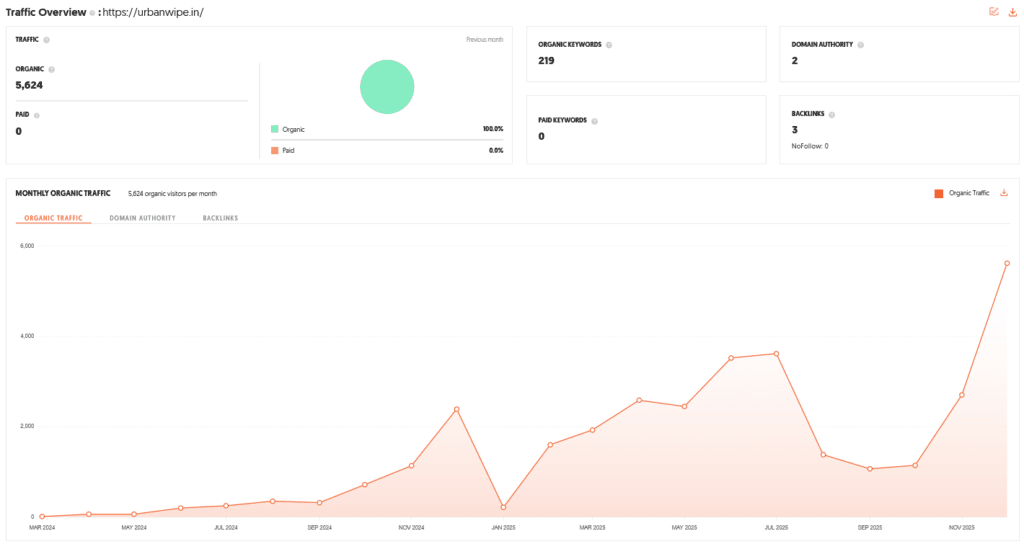Click the info icon next to ORGANIC label
The height and width of the screenshot is (544, 1024).
click(52, 69)
